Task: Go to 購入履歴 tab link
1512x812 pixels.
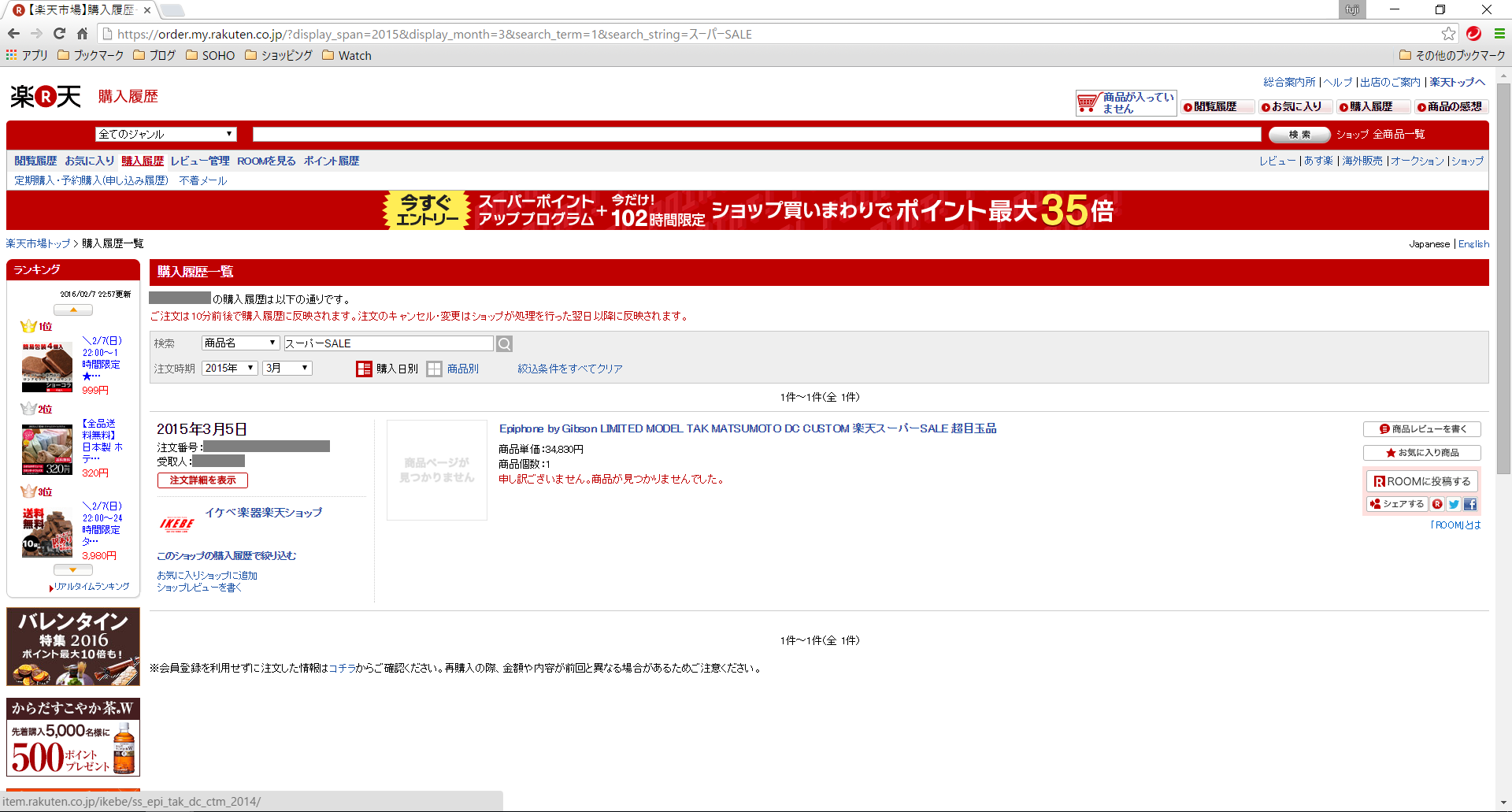Action: tap(143, 161)
